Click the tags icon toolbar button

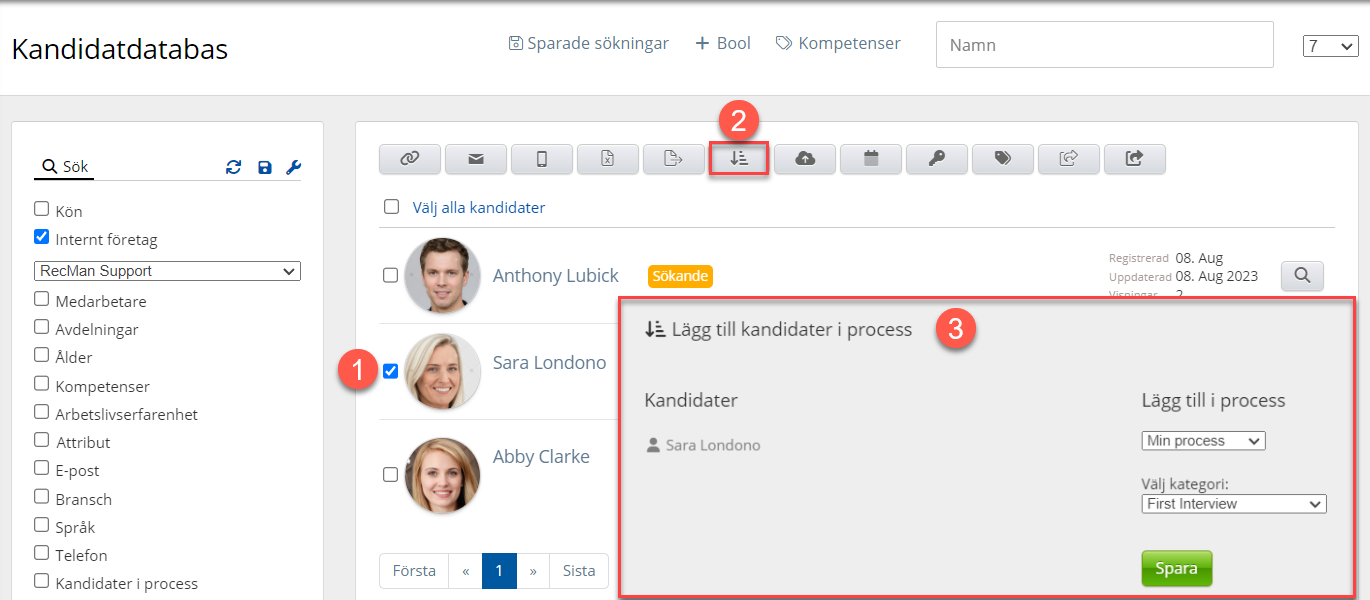1003,159
